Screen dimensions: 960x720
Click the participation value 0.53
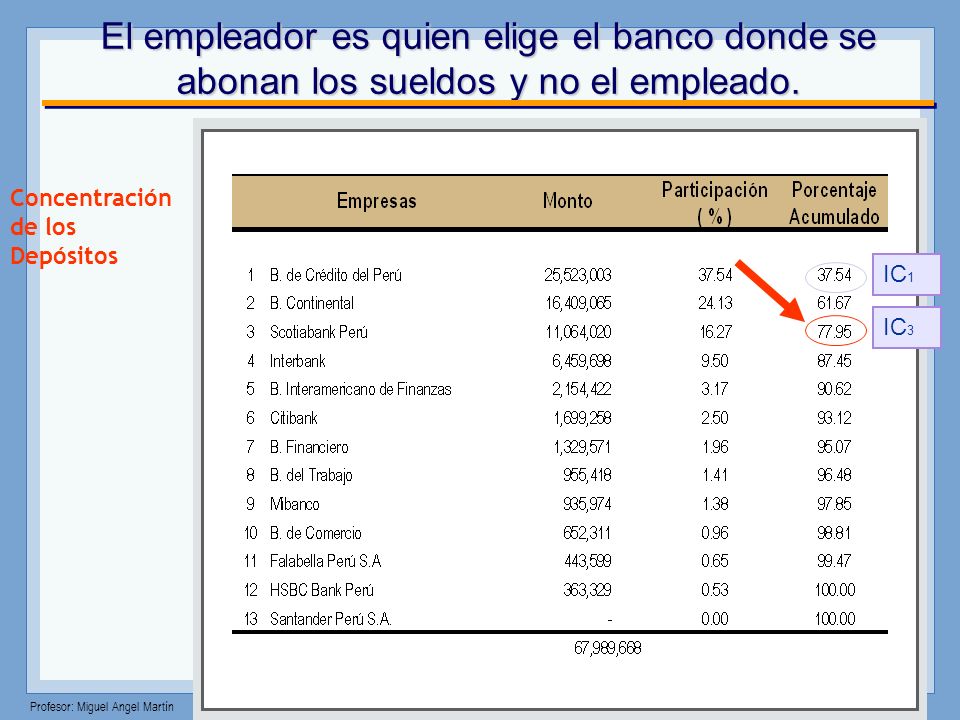714,590
